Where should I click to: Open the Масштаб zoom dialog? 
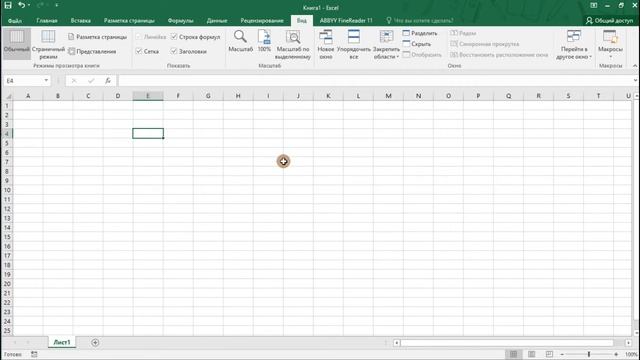[x=240, y=42]
